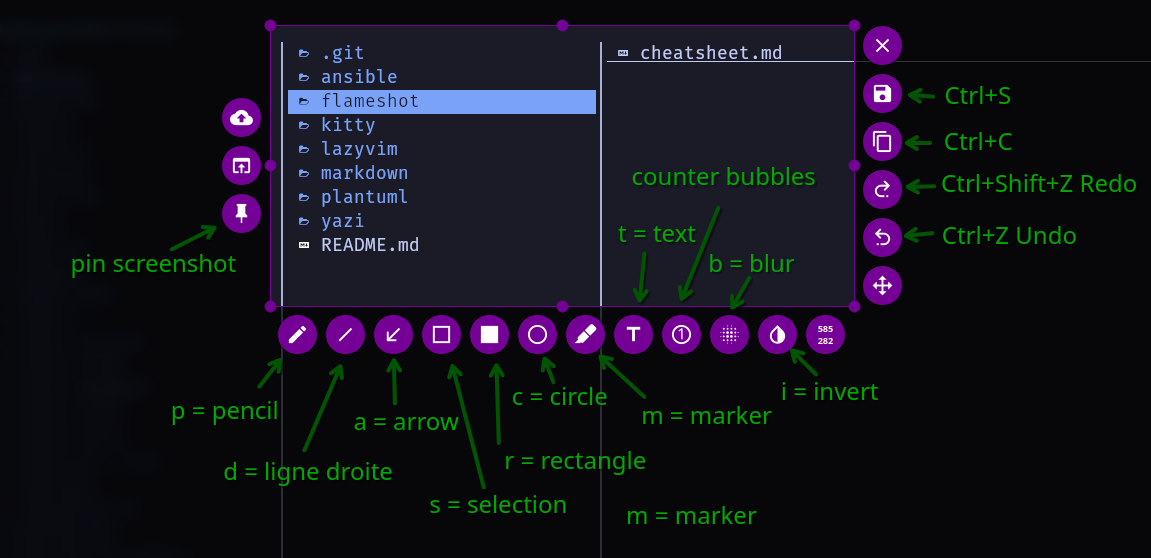Select the counter bubble tool
Viewport: 1151px width, 558px height.
coord(681,335)
